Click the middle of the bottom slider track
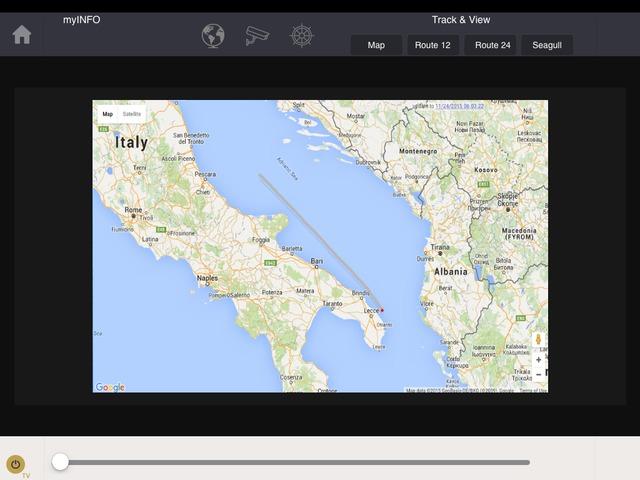 [295, 462]
